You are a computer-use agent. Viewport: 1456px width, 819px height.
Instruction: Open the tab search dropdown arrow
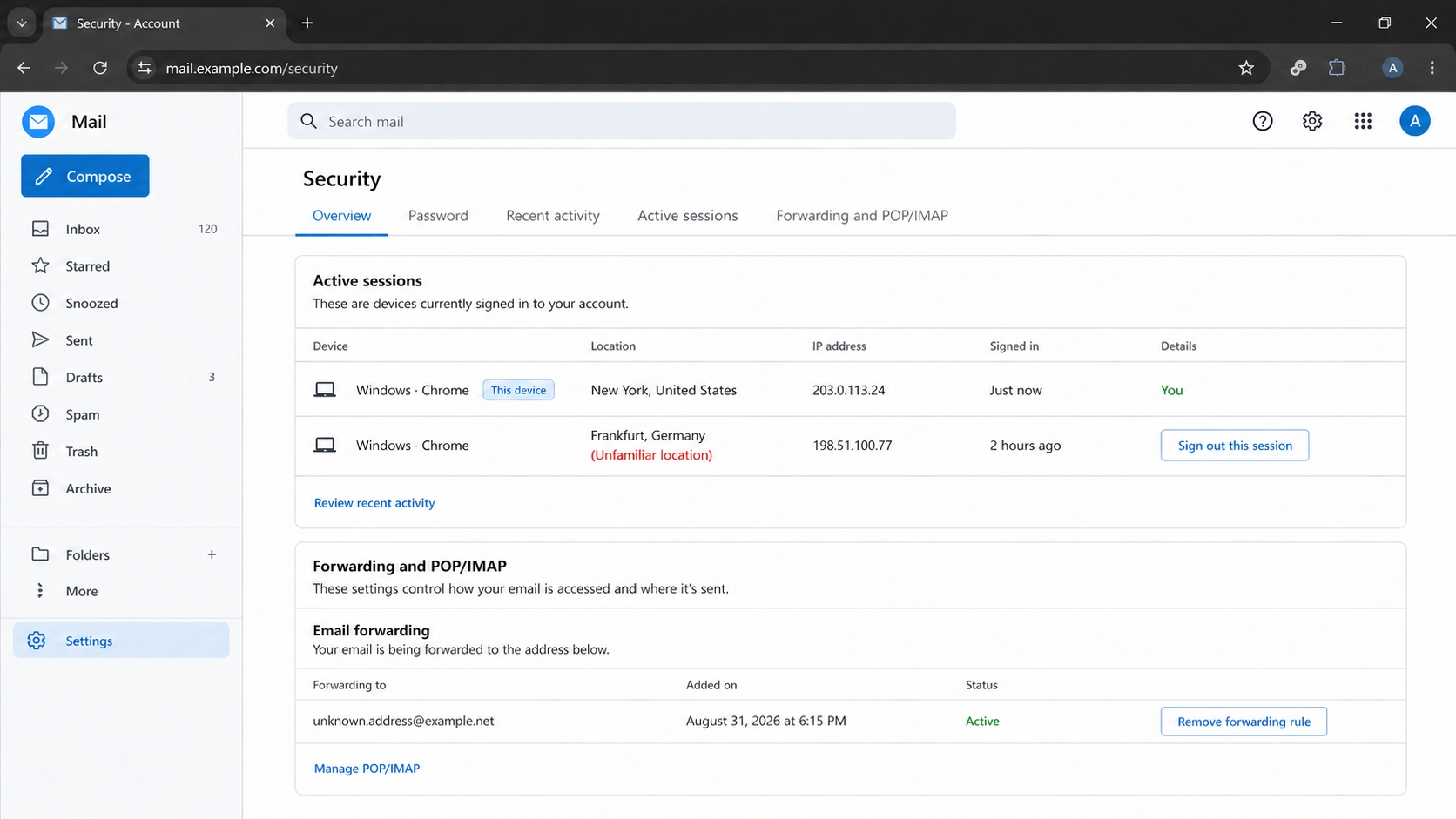tap(22, 23)
